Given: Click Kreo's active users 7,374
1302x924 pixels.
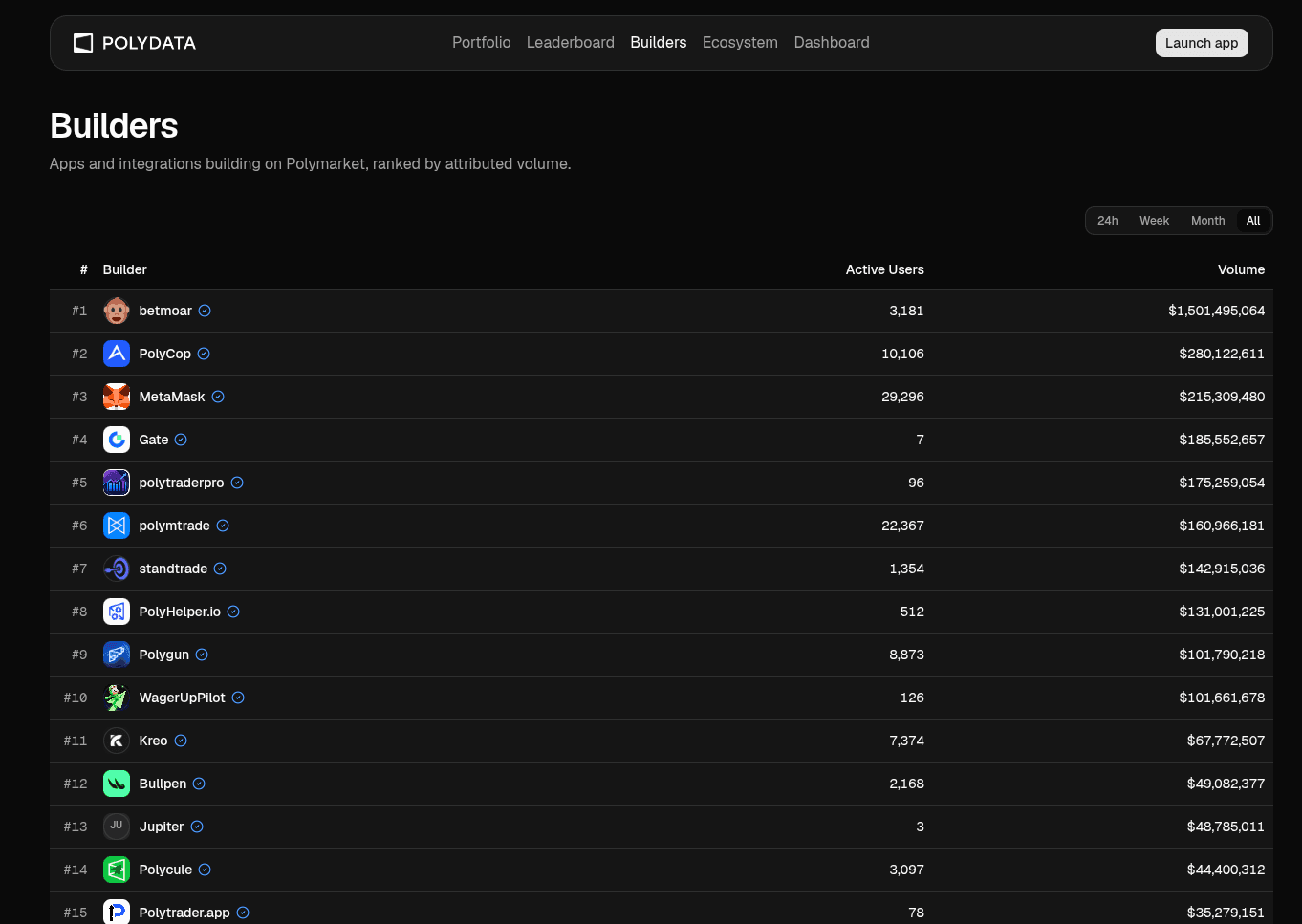Looking at the screenshot, I should coord(906,741).
